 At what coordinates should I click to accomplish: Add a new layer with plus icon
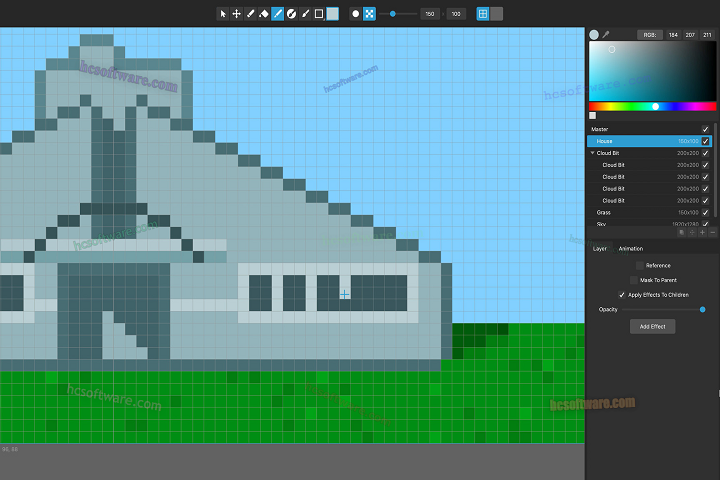702,233
